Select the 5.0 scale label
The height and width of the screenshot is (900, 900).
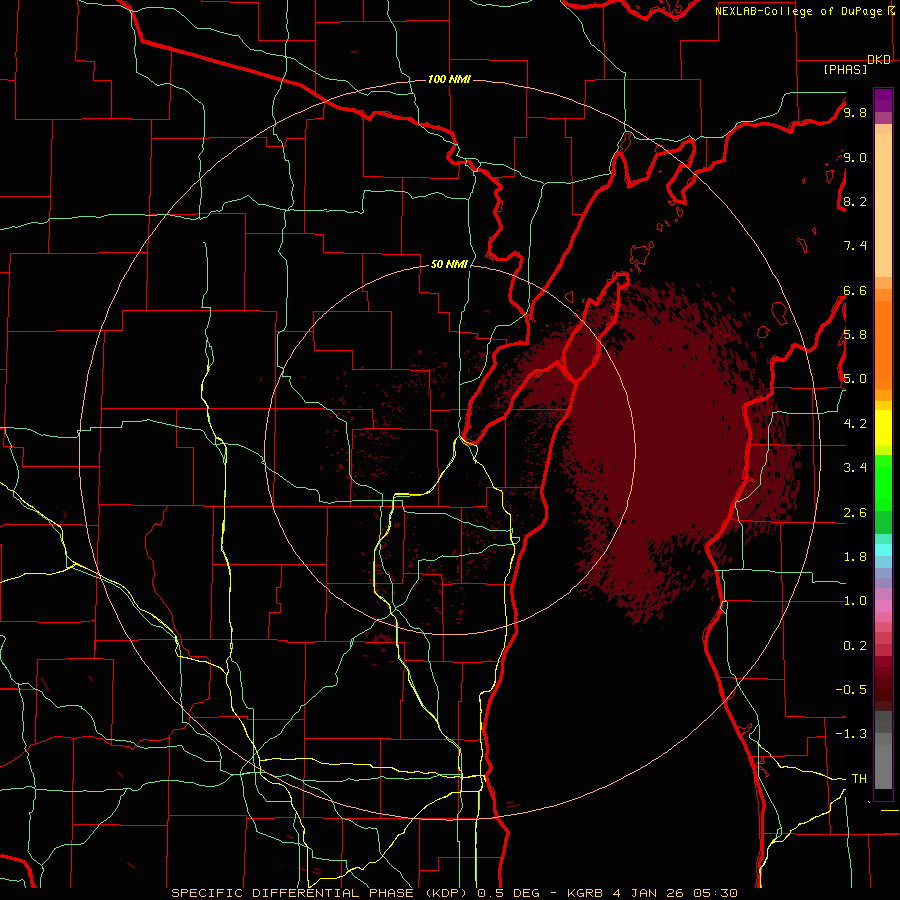pyautogui.click(x=855, y=379)
